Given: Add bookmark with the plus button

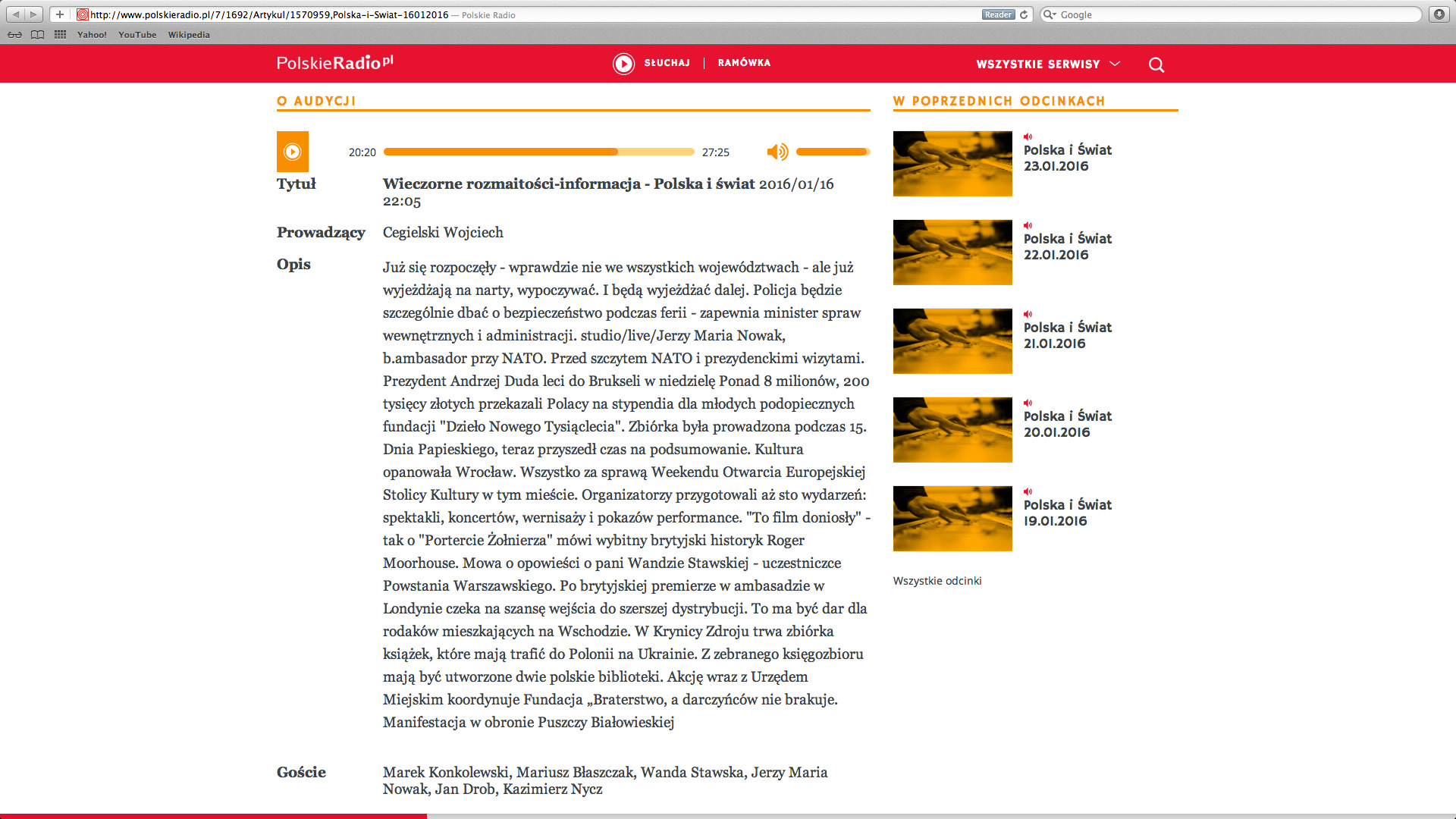Looking at the screenshot, I should [60, 14].
